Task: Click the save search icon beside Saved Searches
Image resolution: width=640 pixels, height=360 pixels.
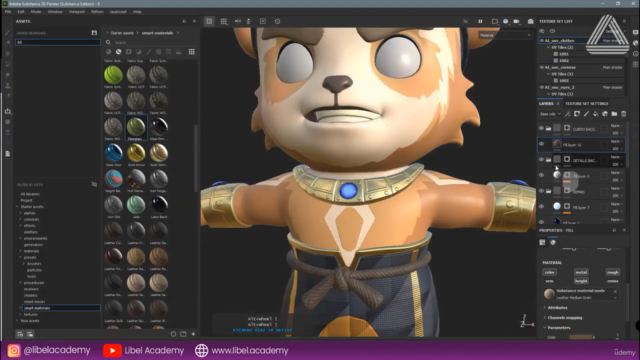Action: tap(94, 33)
